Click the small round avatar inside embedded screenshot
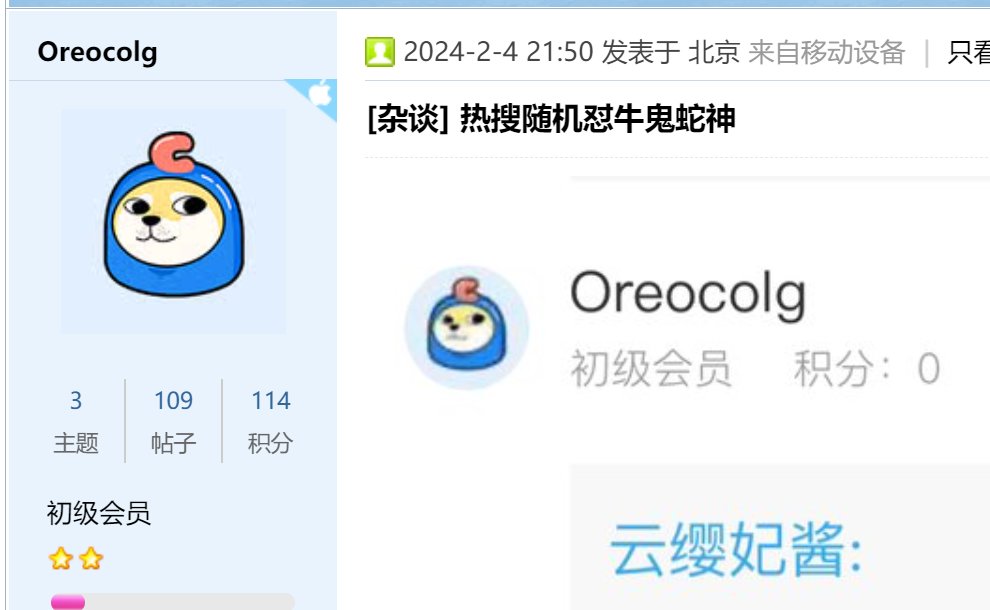The height and width of the screenshot is (610, 990). pos(467,328)
